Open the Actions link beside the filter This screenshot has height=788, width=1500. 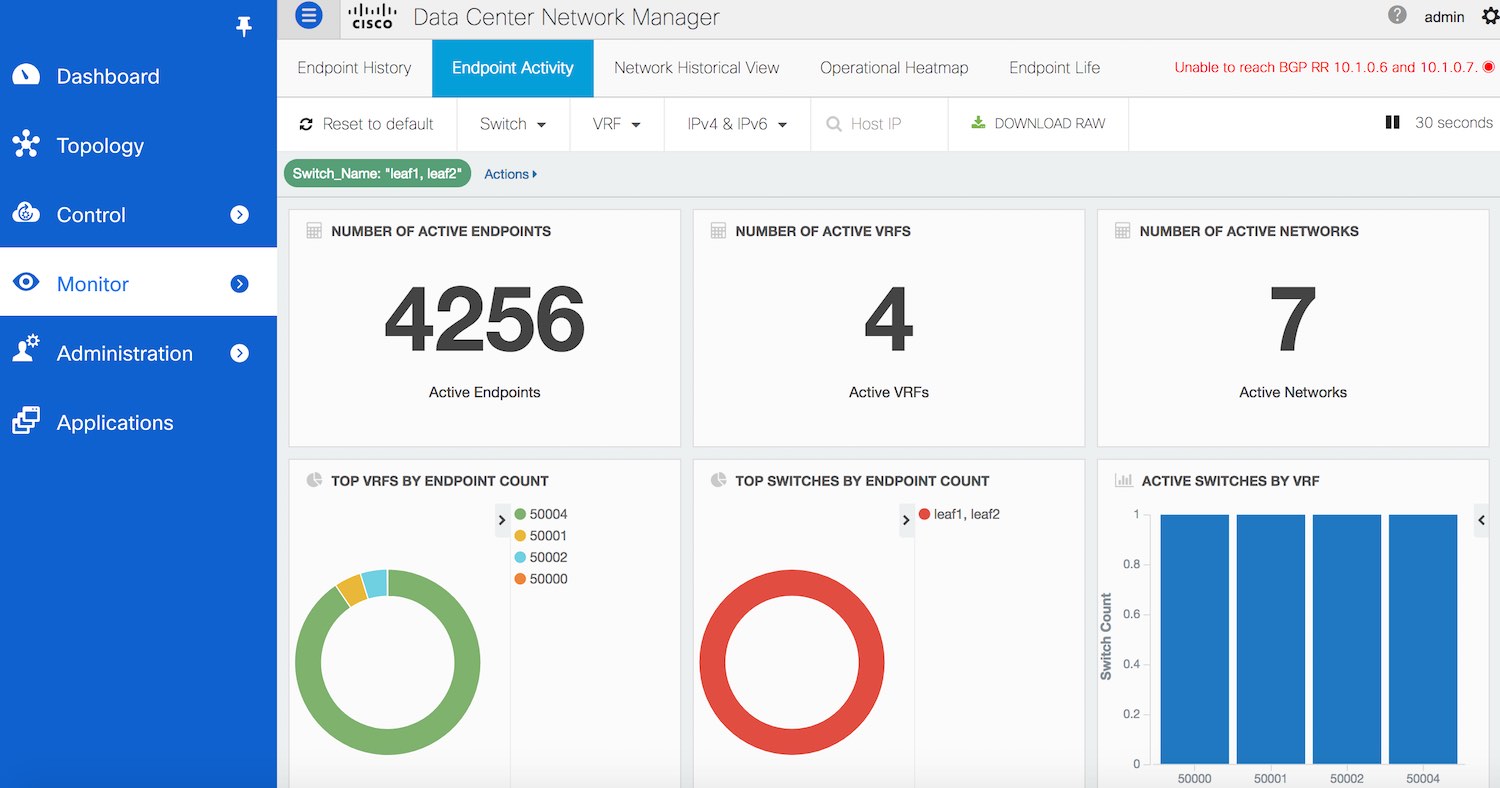tap(510, 174)
